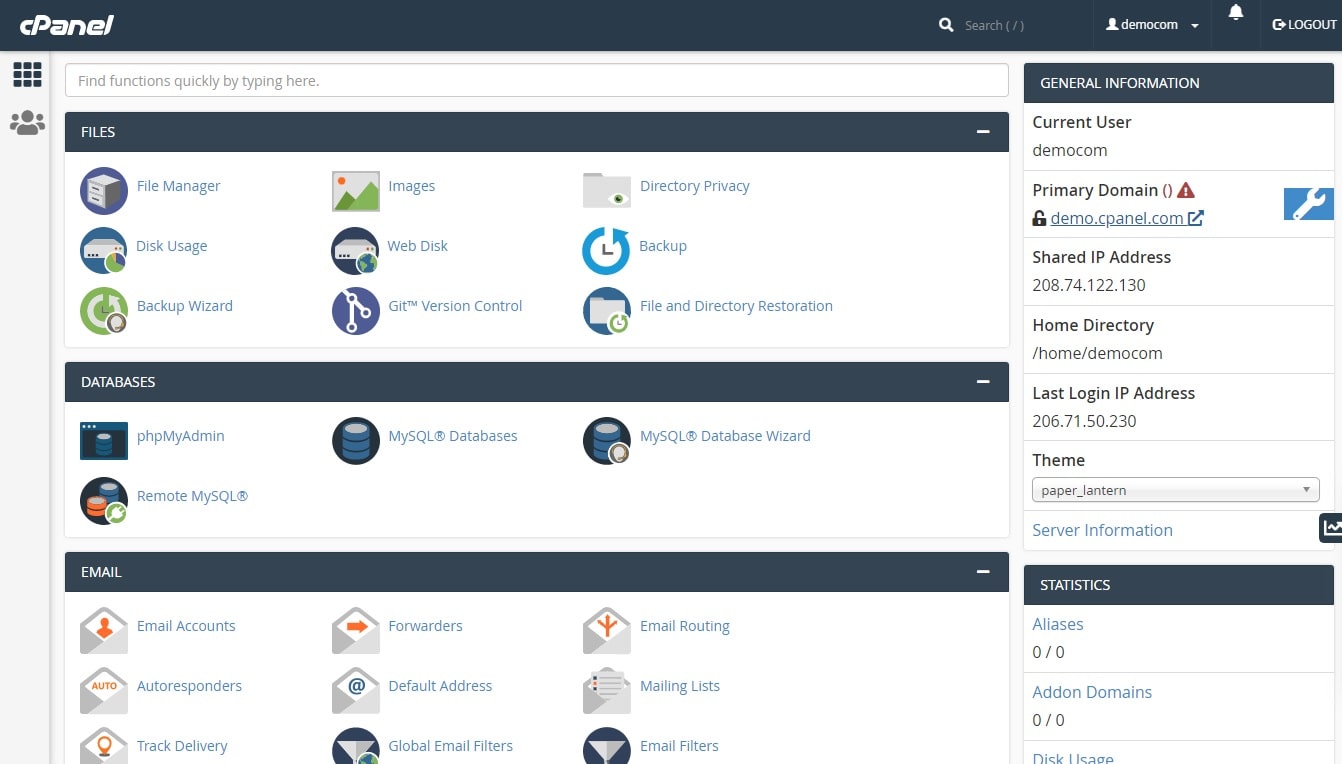Click the top Search ( / ) field
This screenshot has height=764, width=1342.
click(1020, 25)
